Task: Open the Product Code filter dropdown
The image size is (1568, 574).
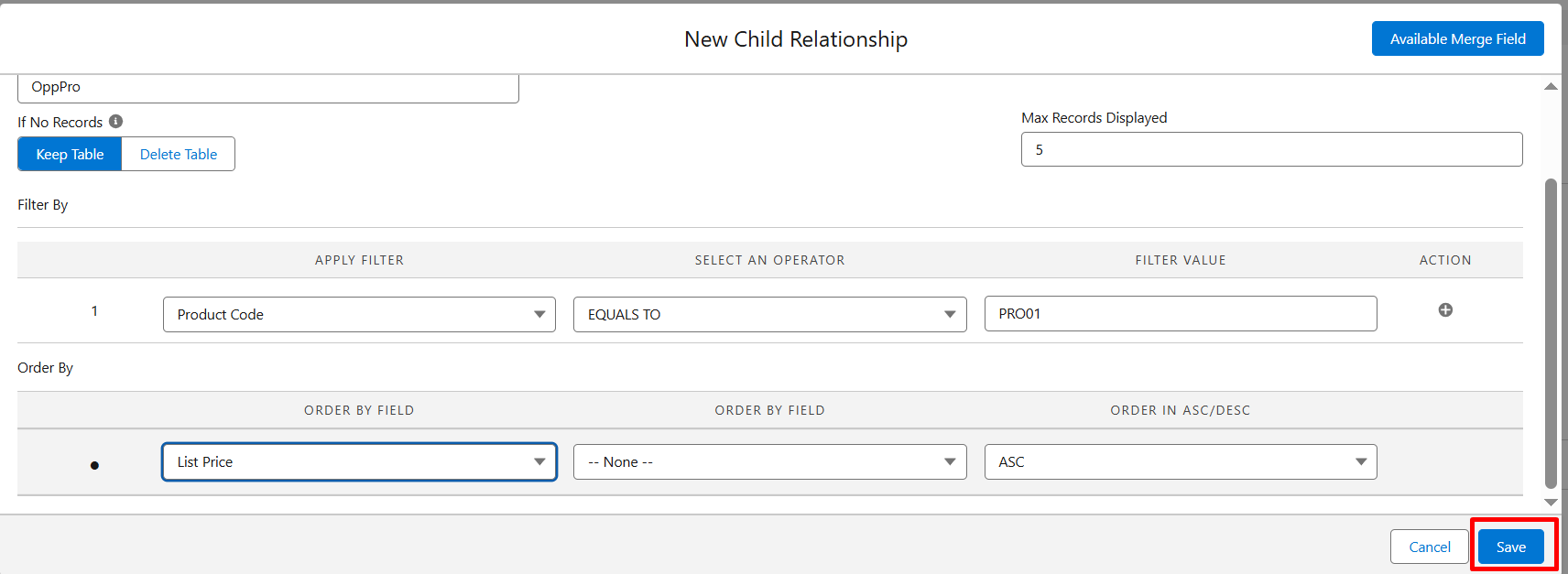Action: pyautogui.click(x=359, y=315)
